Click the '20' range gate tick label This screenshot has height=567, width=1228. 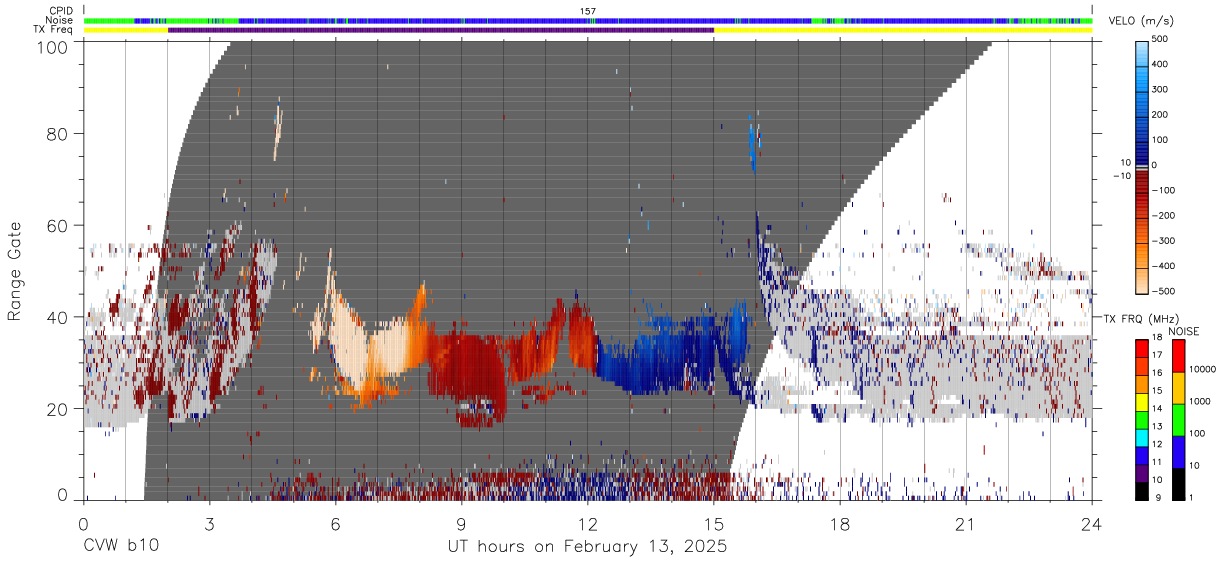coord(59,409)
